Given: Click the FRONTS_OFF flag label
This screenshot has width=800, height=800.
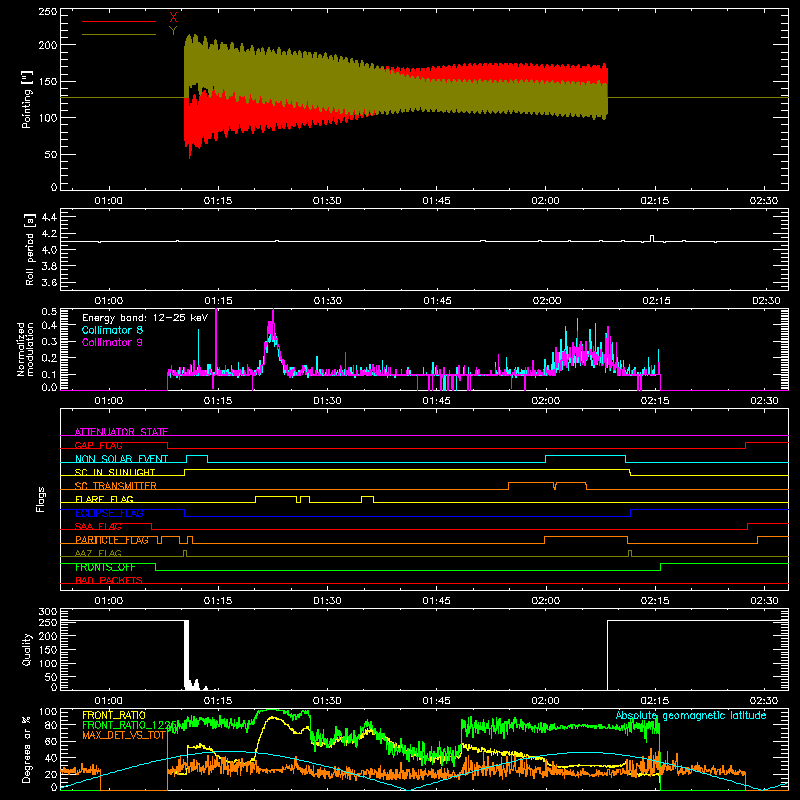Looking at the screenshot, I should (x=105, y=567).
